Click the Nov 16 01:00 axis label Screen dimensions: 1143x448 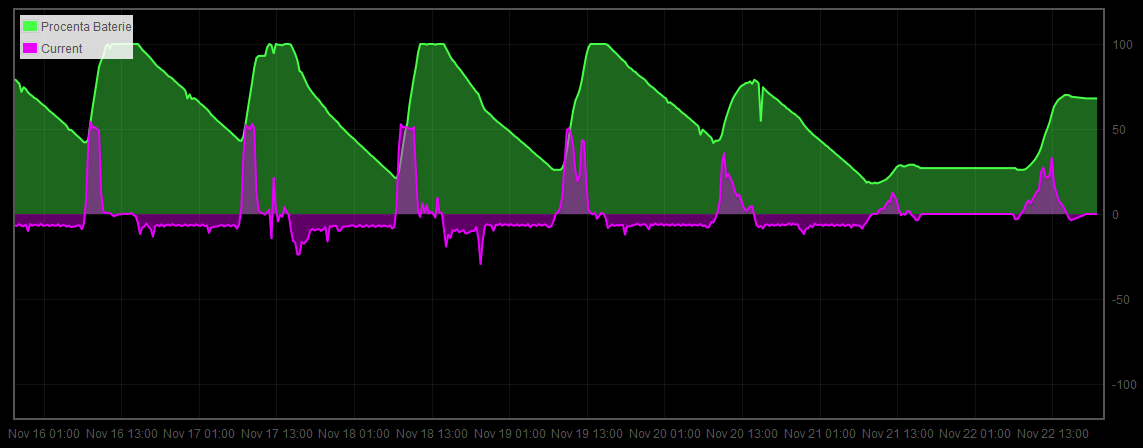click(44, 434)
